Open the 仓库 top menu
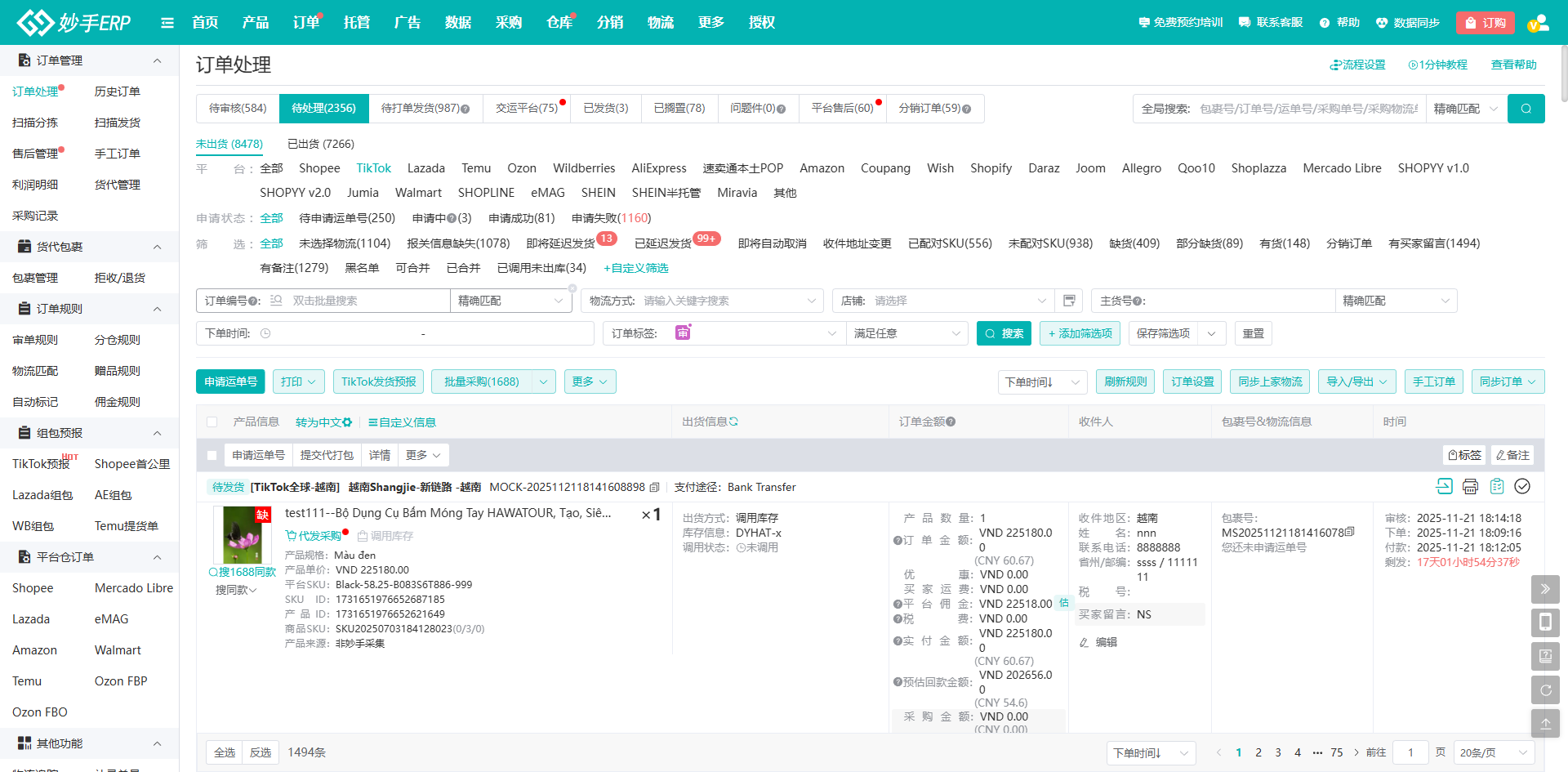1568x772 pixels. coord(559,23)
